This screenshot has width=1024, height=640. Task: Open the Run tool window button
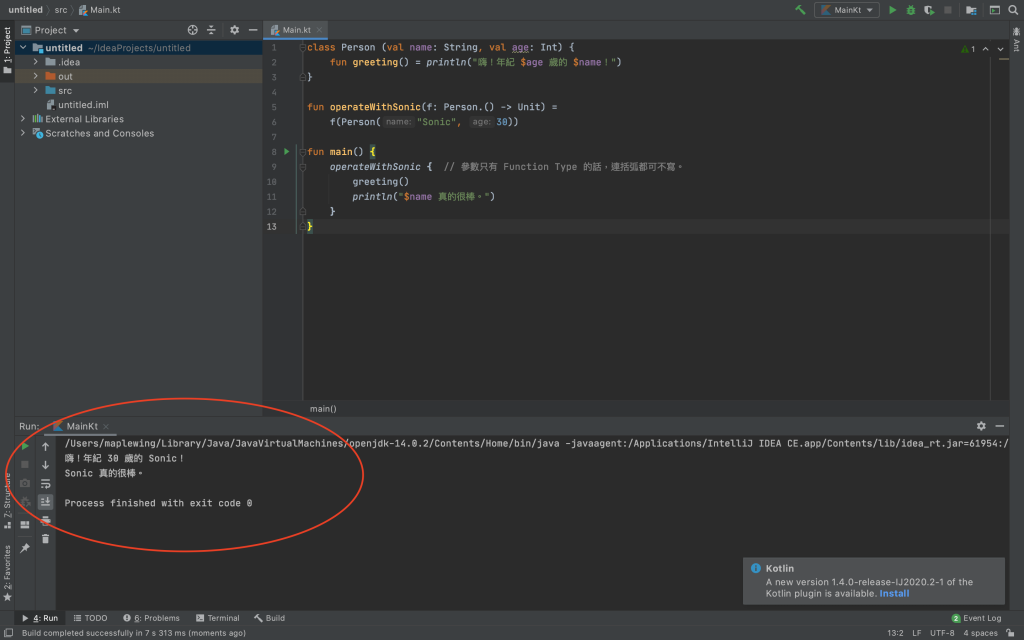tap(40, 618)
